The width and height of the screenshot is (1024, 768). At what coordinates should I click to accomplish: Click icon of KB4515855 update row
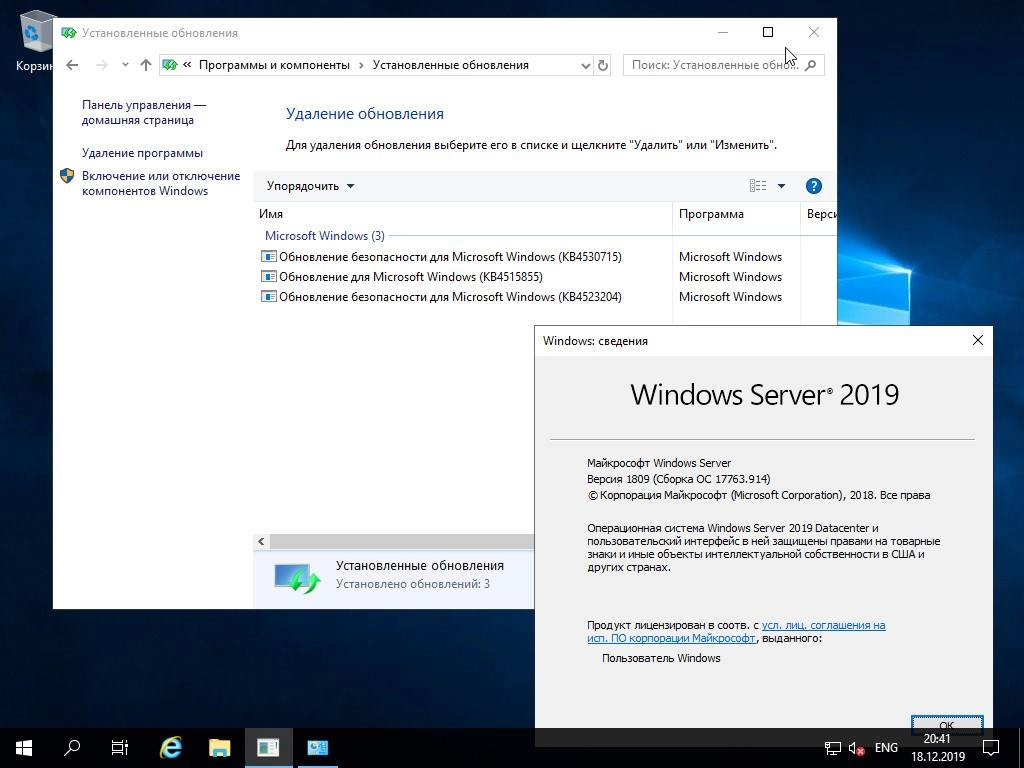(268, 276)
